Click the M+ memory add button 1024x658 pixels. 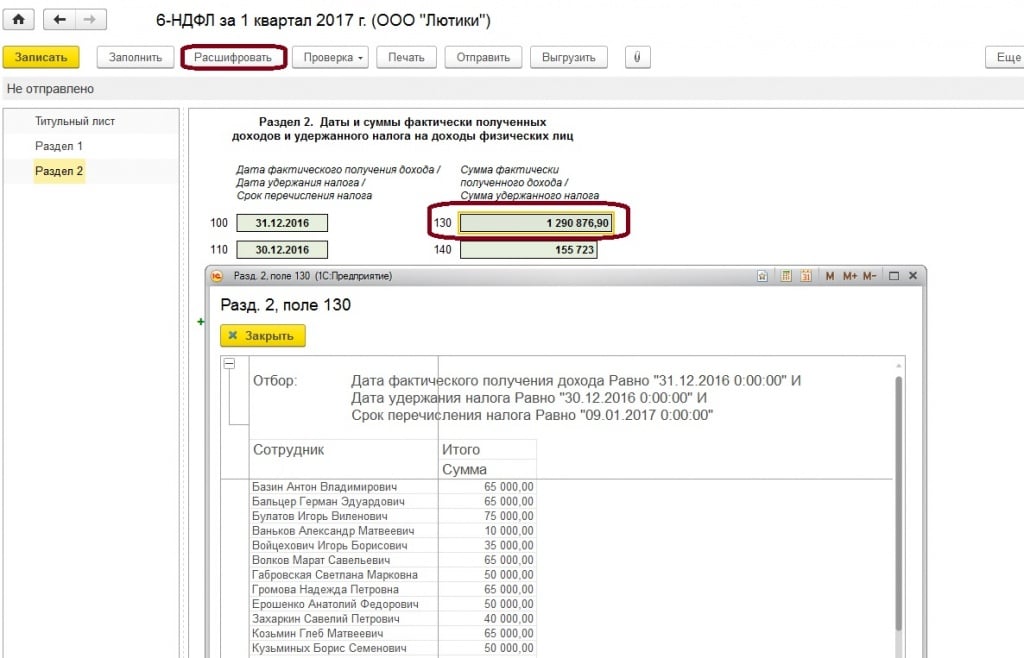pyautogui.click(x=850, y=275)
